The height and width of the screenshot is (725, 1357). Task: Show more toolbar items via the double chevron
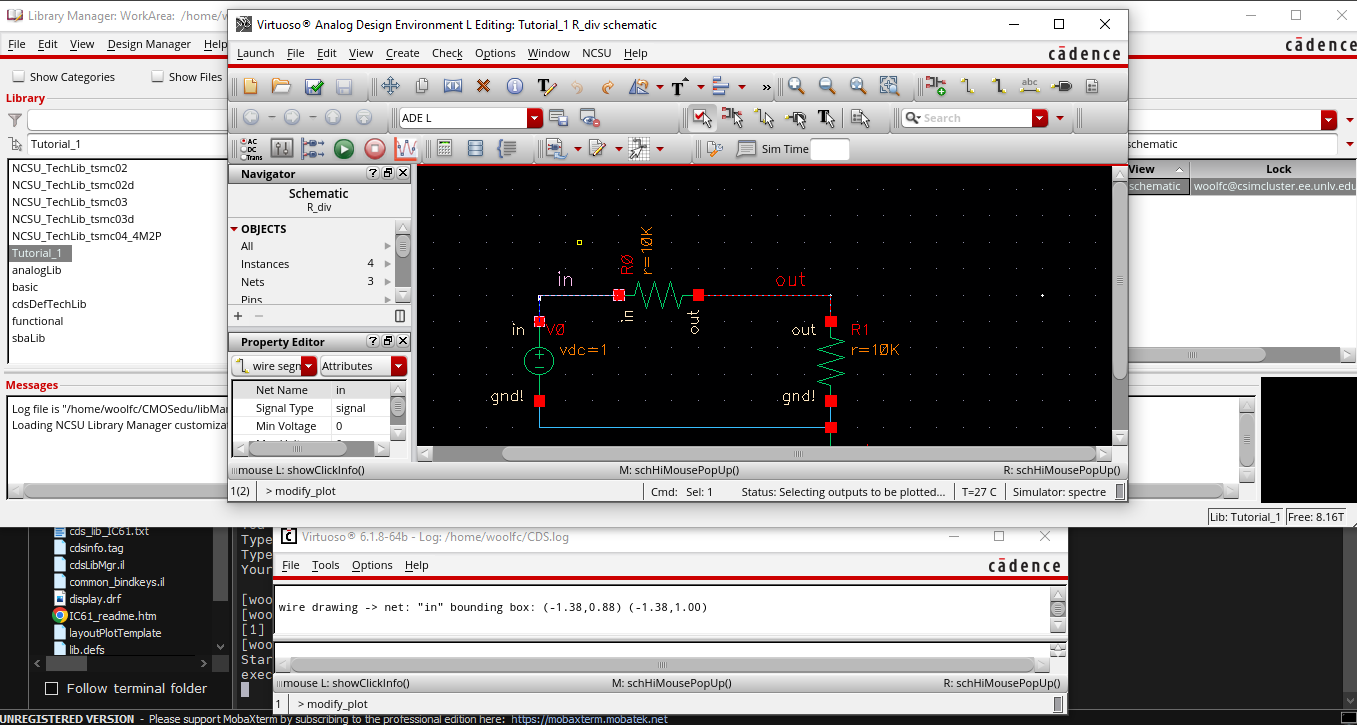tap(767, 87)
